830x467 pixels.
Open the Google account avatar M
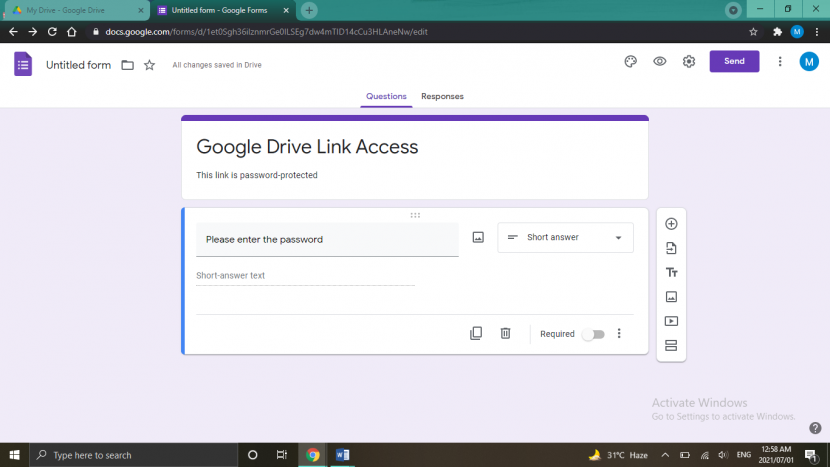[809, 62]
